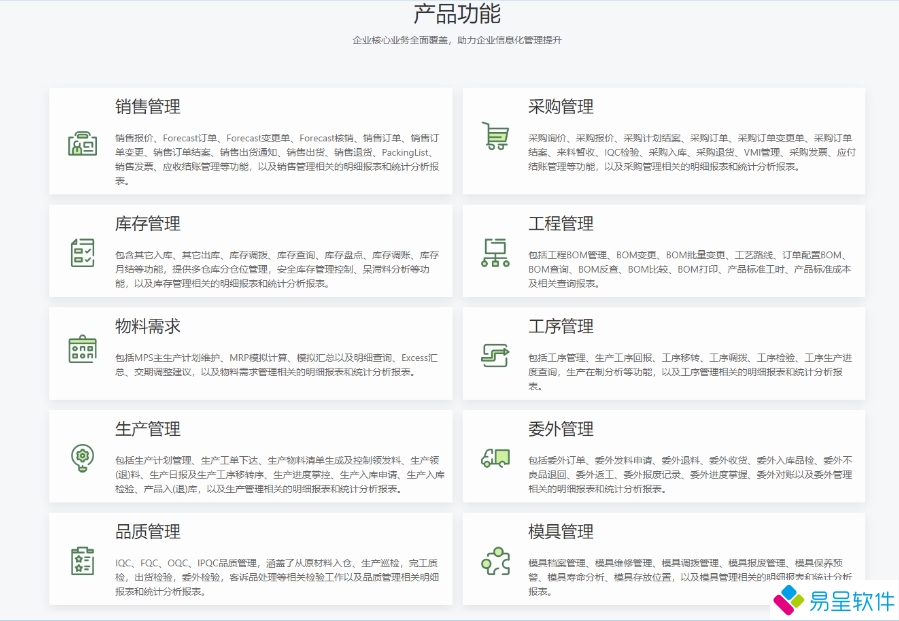Click the inventory checklist icon

pos(82,253)
